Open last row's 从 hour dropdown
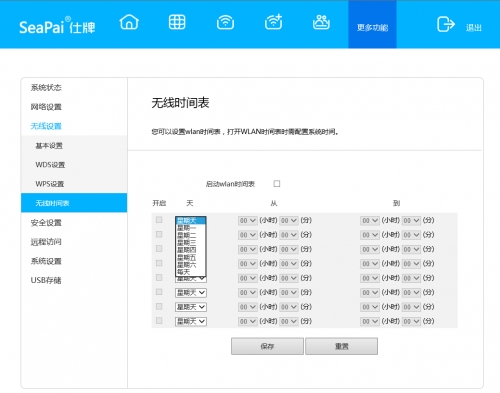This screenshot has height=393, width=500. coord(248,321)
